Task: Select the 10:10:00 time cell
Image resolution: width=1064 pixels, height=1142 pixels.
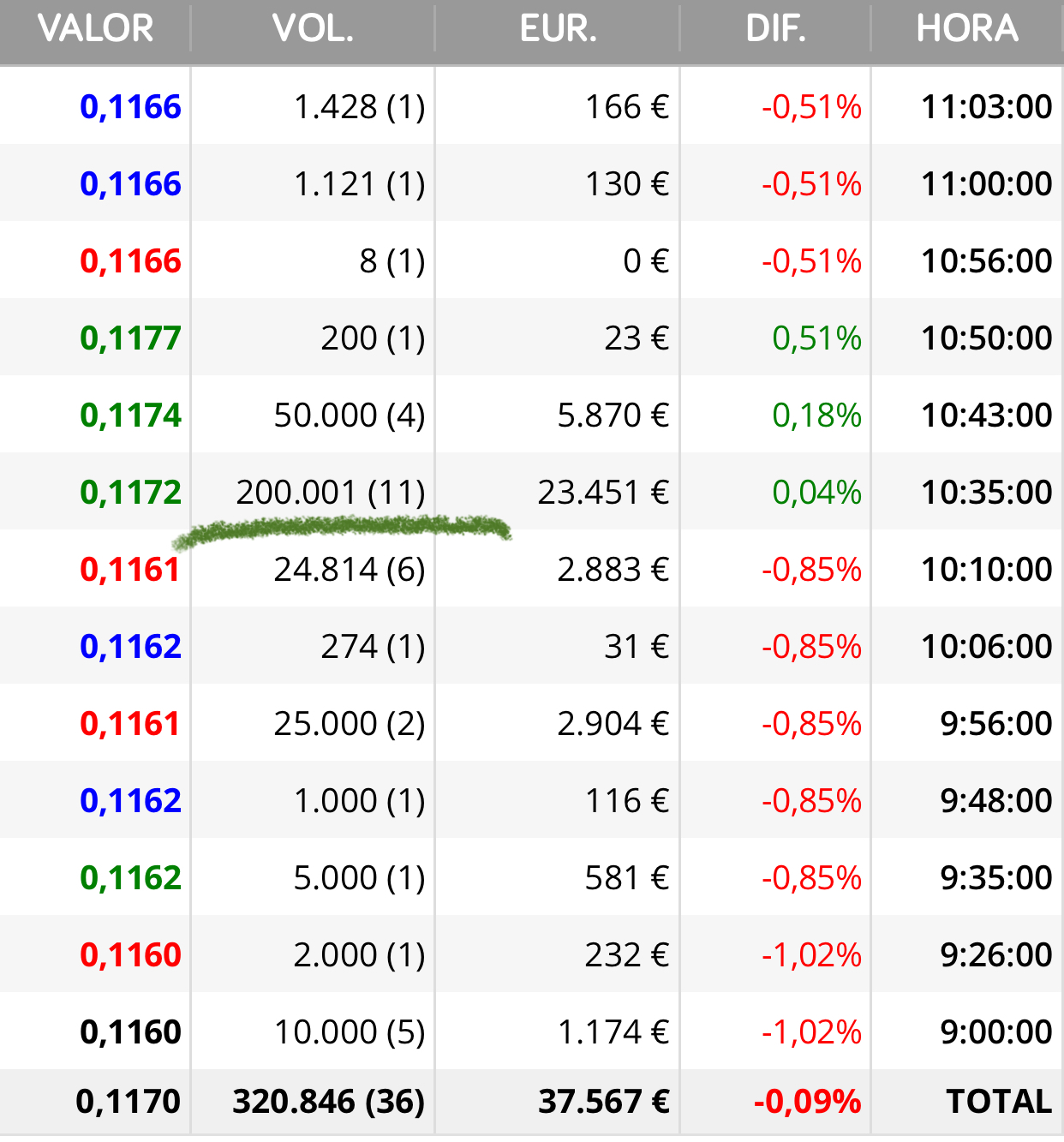Action: click(x=986, y=570)
